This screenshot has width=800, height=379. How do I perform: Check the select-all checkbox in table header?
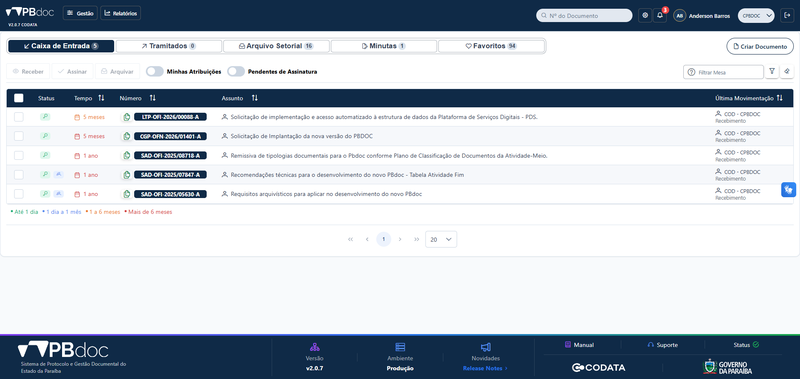point(19,98)
